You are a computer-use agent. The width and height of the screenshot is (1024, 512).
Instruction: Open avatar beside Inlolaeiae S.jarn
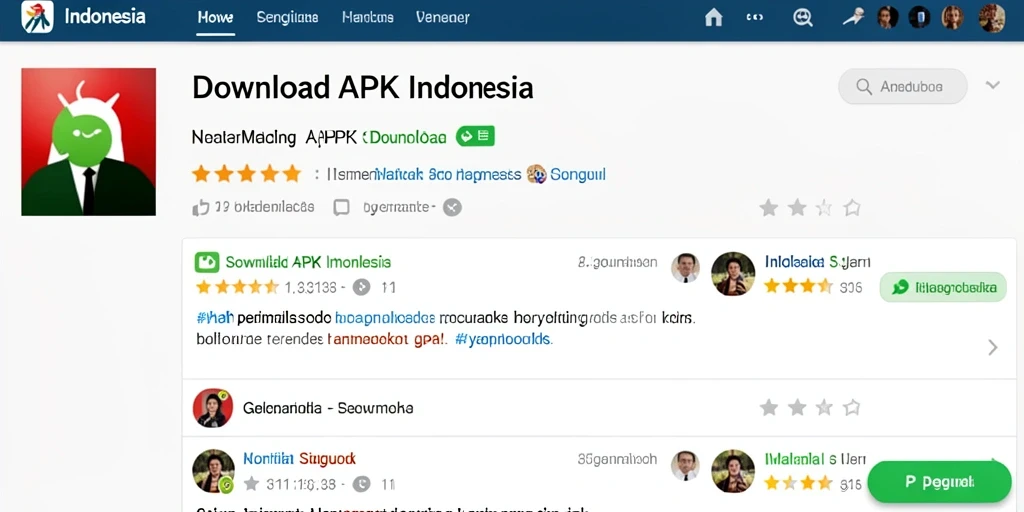point(733,274)
